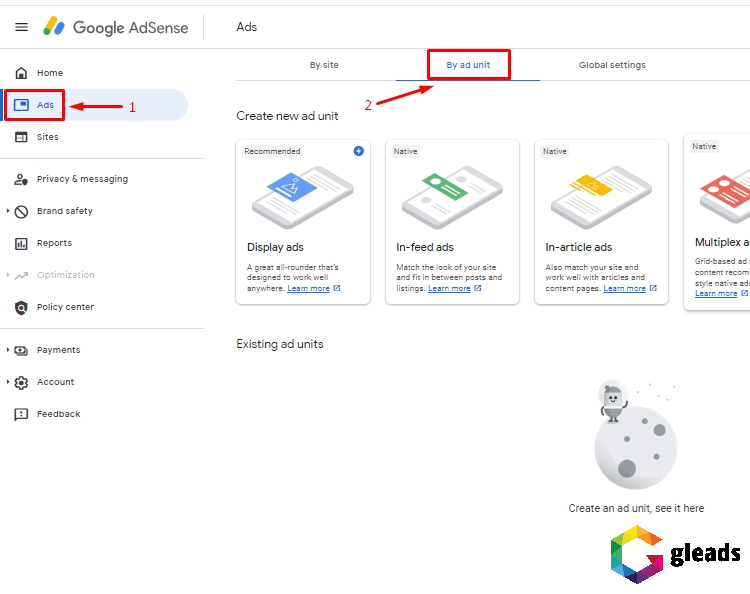
Task: Create an In-feed ads unit
Action: pyautogui.click(x=452, y=222)
